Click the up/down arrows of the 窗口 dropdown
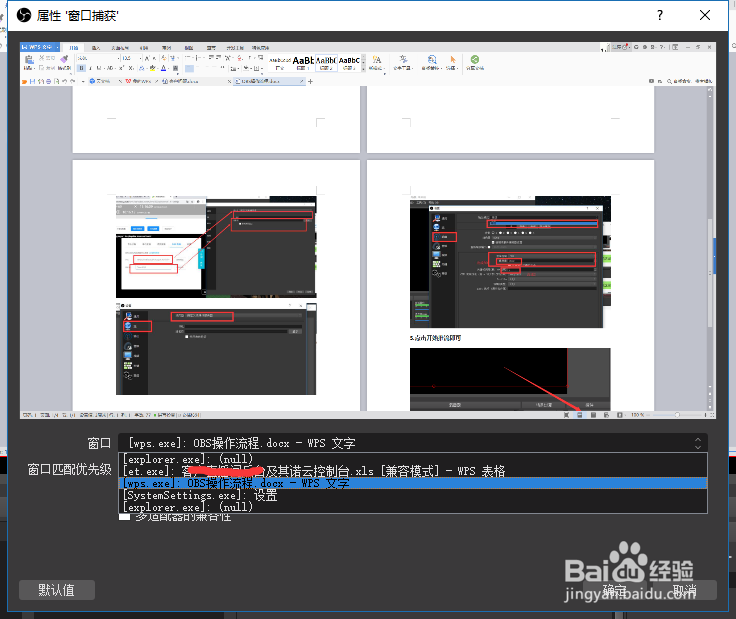 [x=698, y=443]
